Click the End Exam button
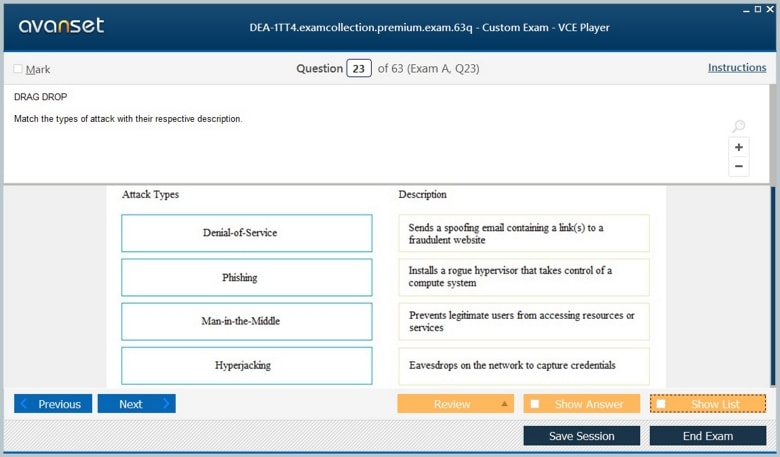780x457 pixels. coord(707,436)
